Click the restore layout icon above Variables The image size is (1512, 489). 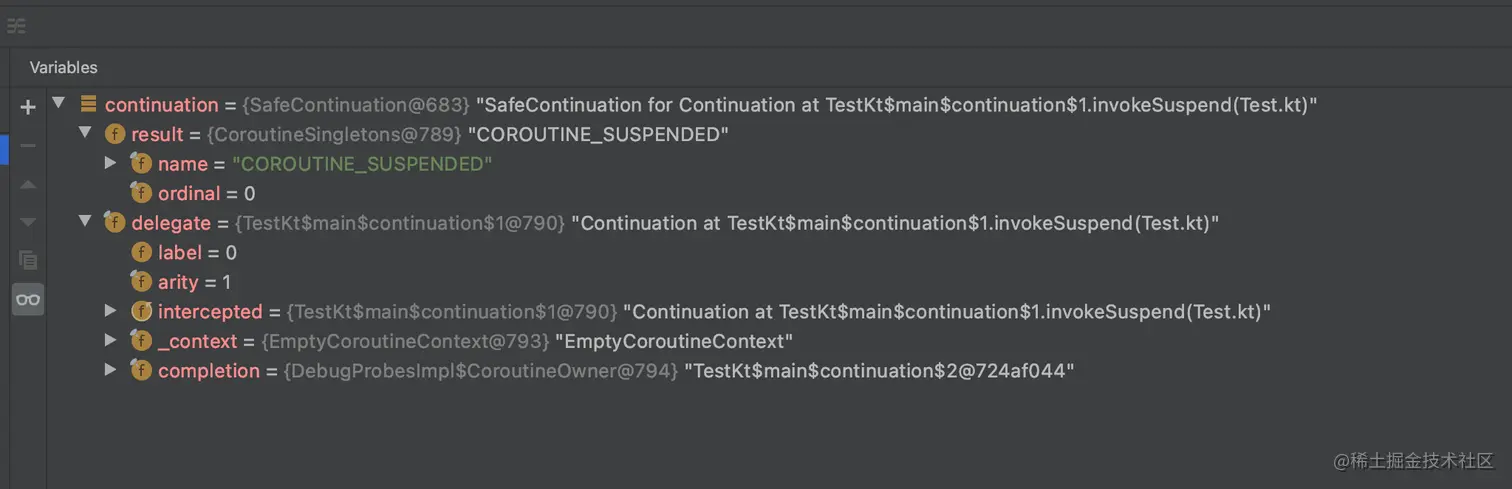[16, 26]
